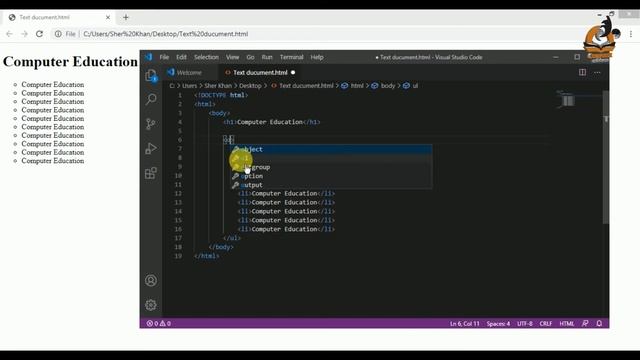Click the editor vertical scrollbar
The height and width of the screenshot is (360, 640).
point(606,157)
